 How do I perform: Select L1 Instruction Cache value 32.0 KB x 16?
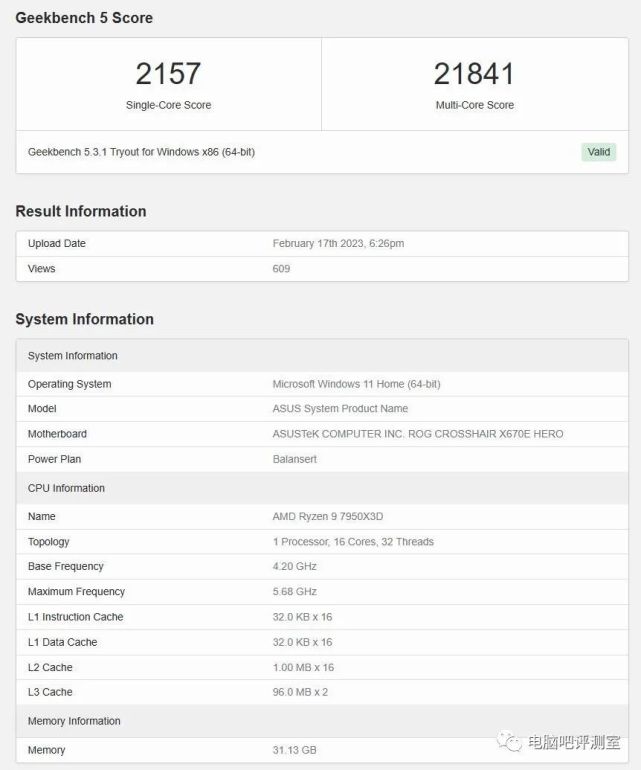coord(303,617)
